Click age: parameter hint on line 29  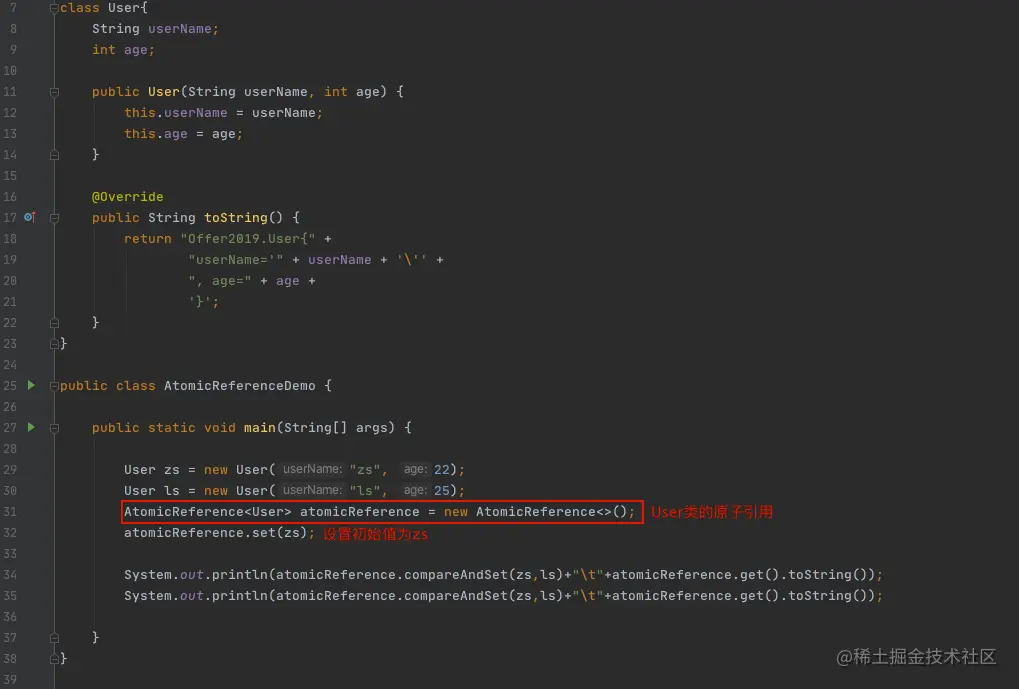tap(415, 469)
